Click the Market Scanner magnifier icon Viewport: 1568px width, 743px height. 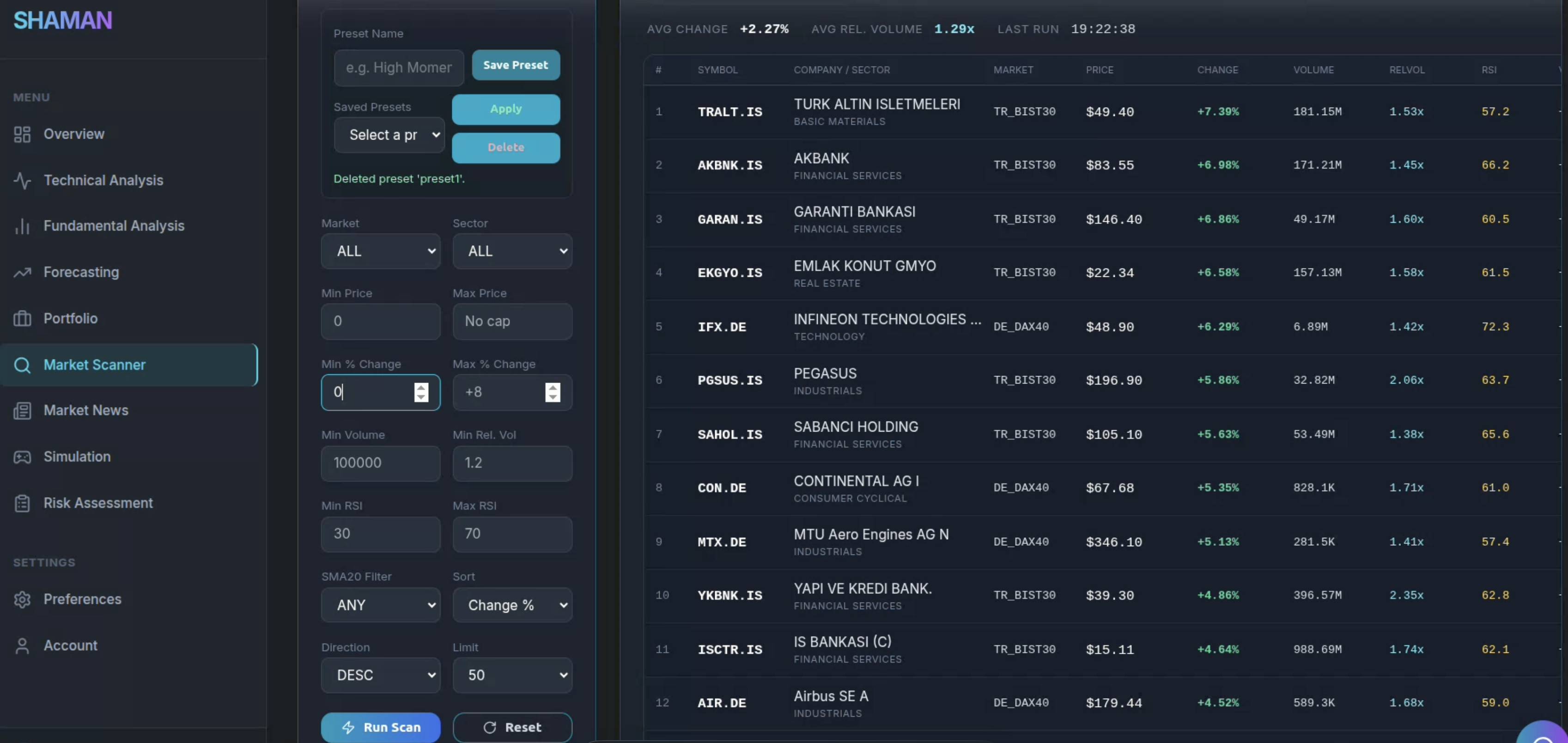click(x=22, y=365)
